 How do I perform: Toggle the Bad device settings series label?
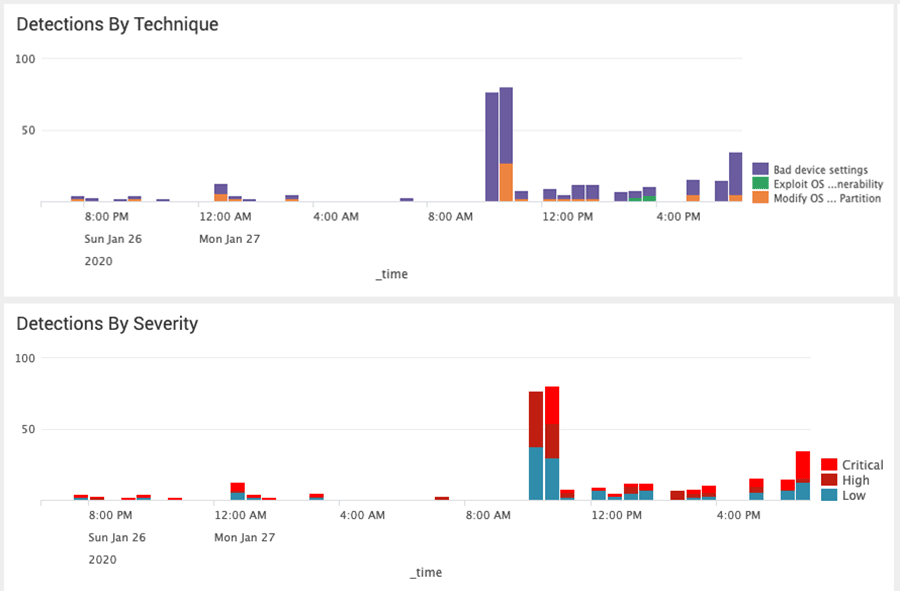click(x=820, y=170)
